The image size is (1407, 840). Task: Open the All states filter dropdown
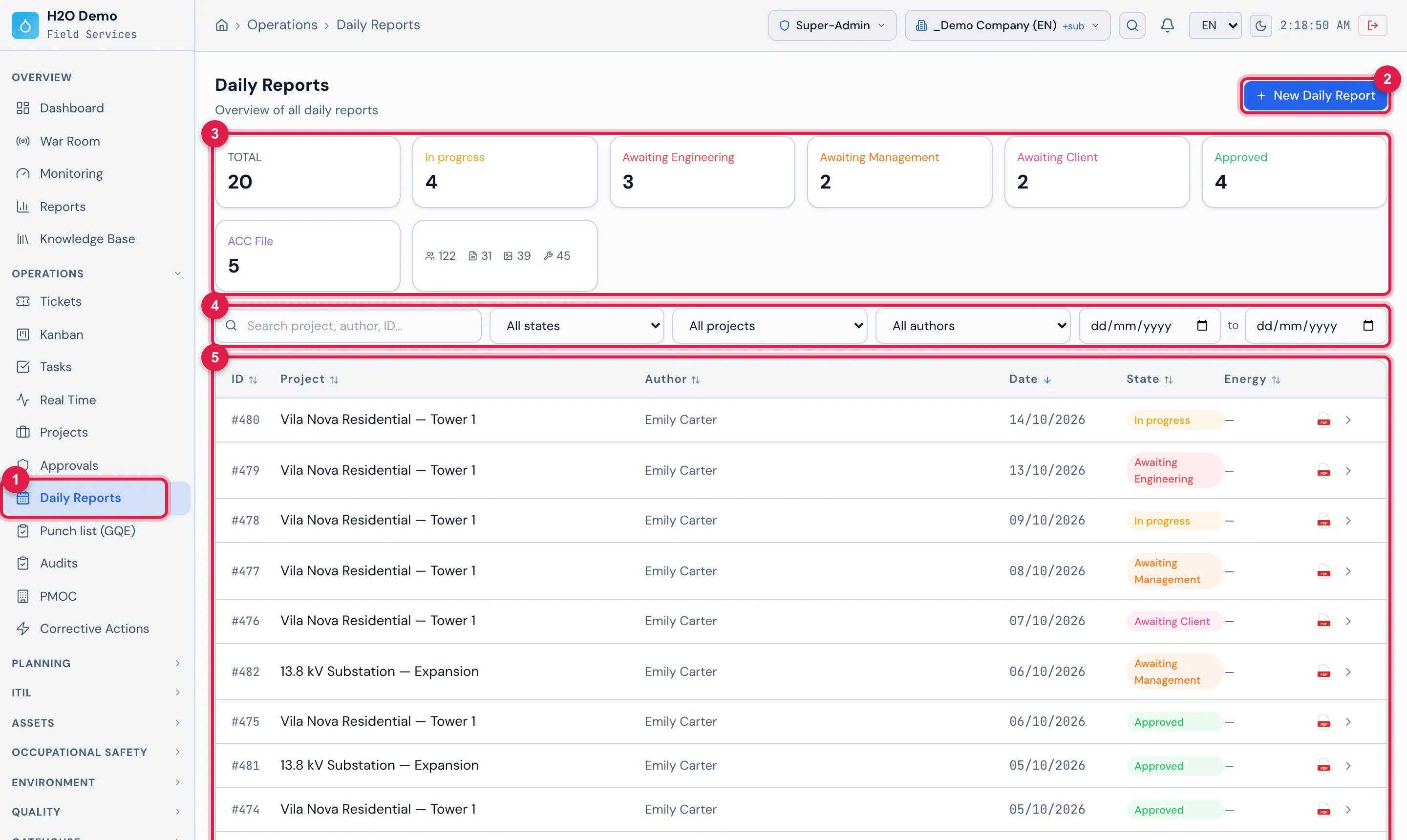pyautogui.click(x=576, y=326)
